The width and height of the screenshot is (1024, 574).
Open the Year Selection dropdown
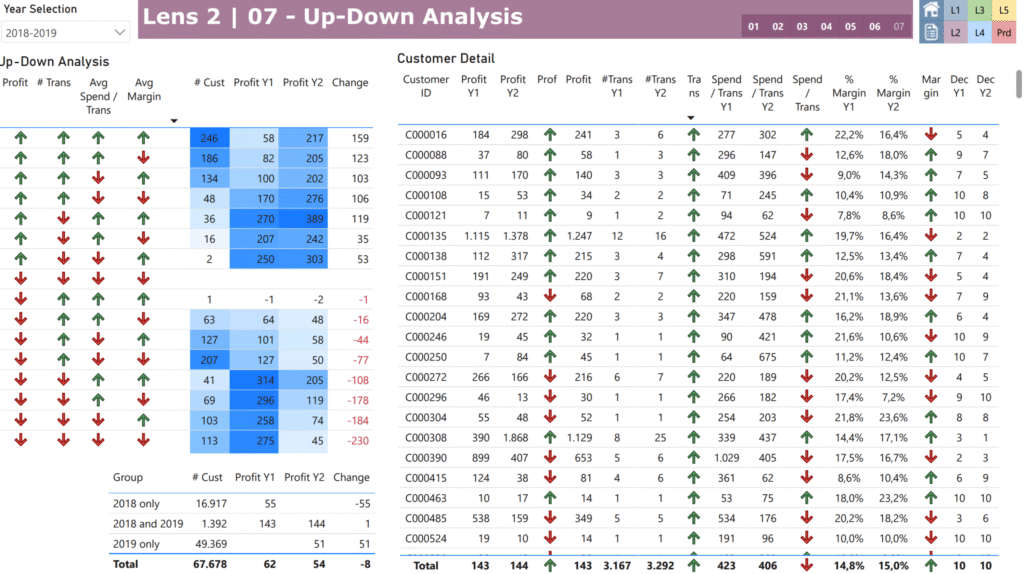point(65,33)
